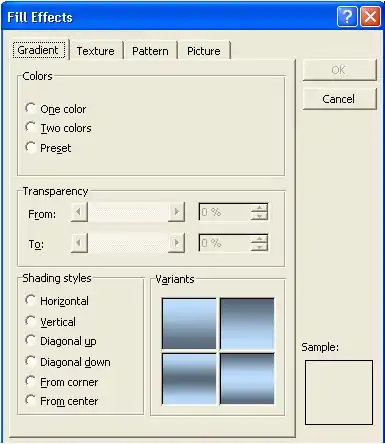385x444 pixels.
Task: Click the Cancel button
Action: coord(339,99)
